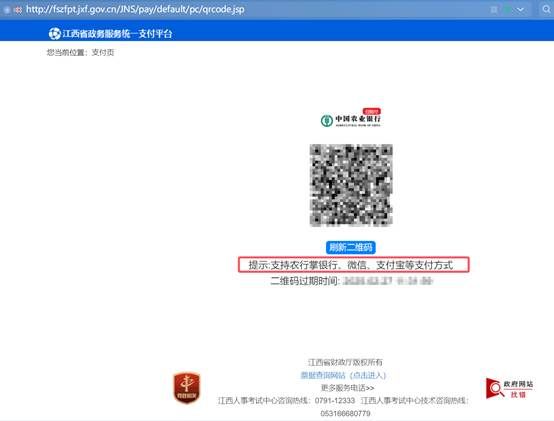Click the platform logo icon in blue header

[55, 34]
